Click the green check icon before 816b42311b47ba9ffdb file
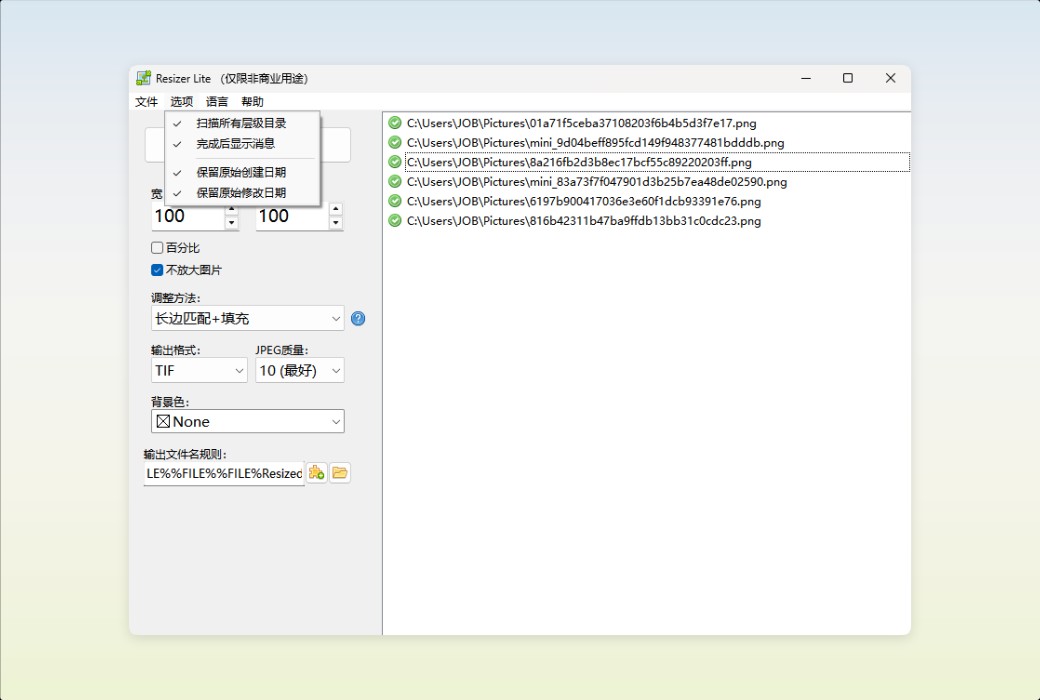This screenshot has height=700, width=1040. 393,221
